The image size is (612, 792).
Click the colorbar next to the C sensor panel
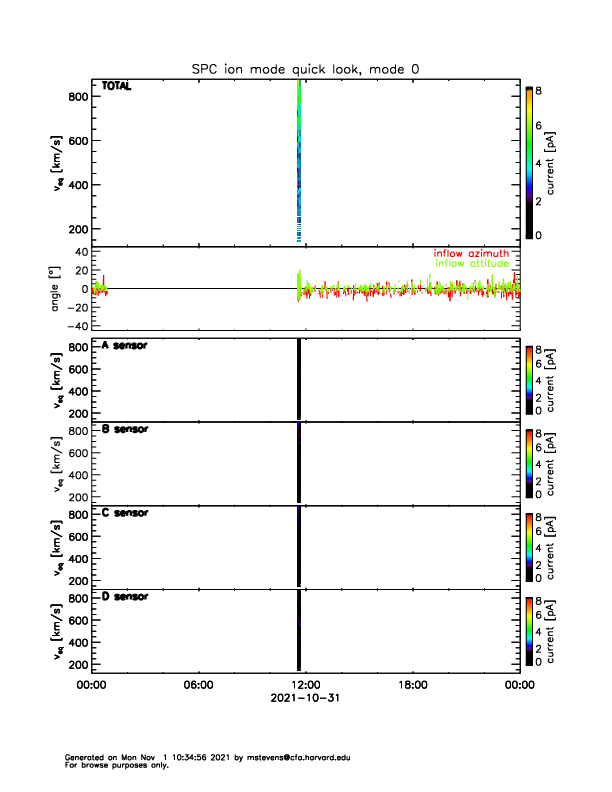click(x=529, y=546)
